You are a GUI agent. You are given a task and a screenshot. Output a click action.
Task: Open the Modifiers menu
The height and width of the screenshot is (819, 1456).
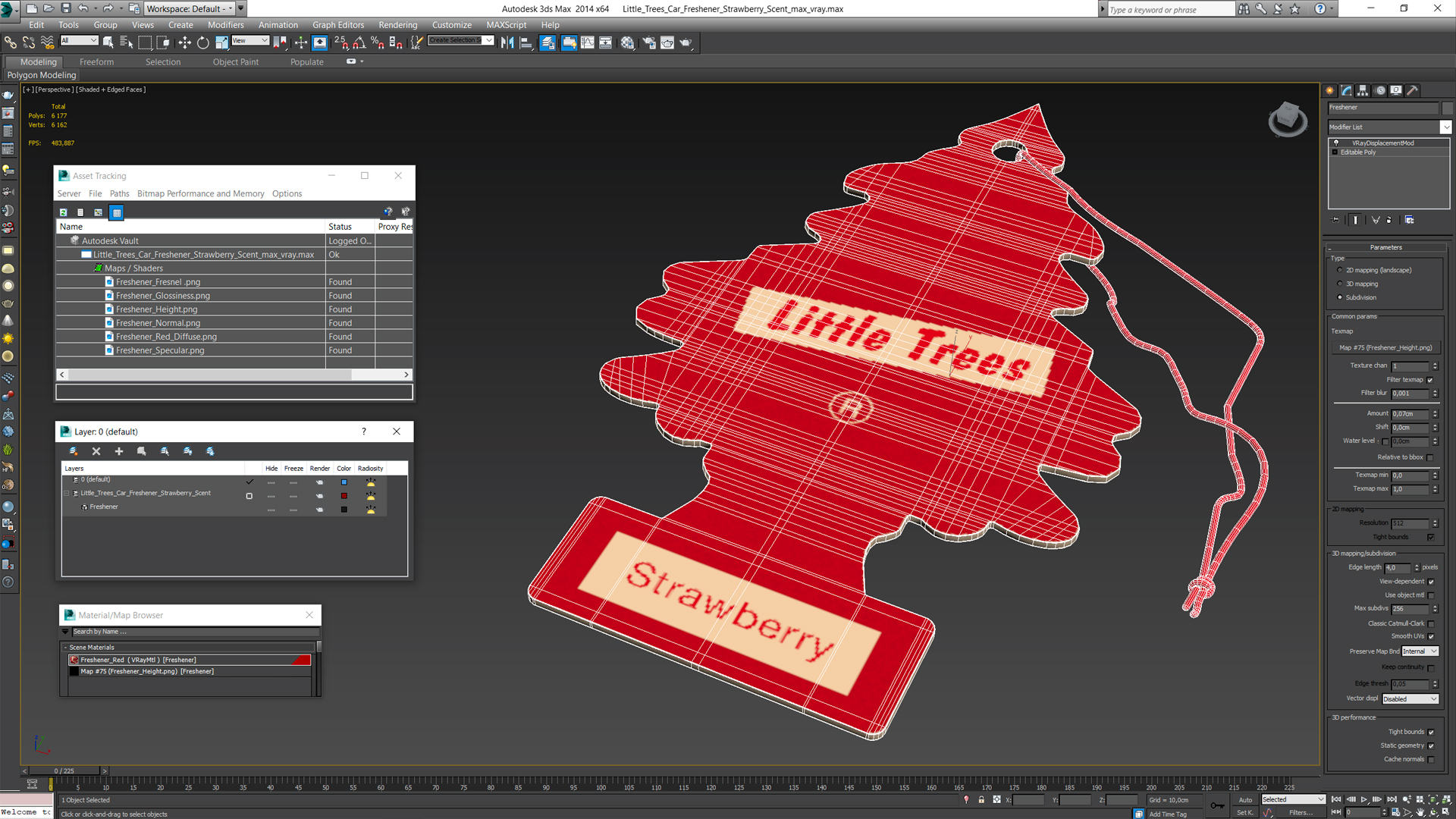click(x=226, y=25)
